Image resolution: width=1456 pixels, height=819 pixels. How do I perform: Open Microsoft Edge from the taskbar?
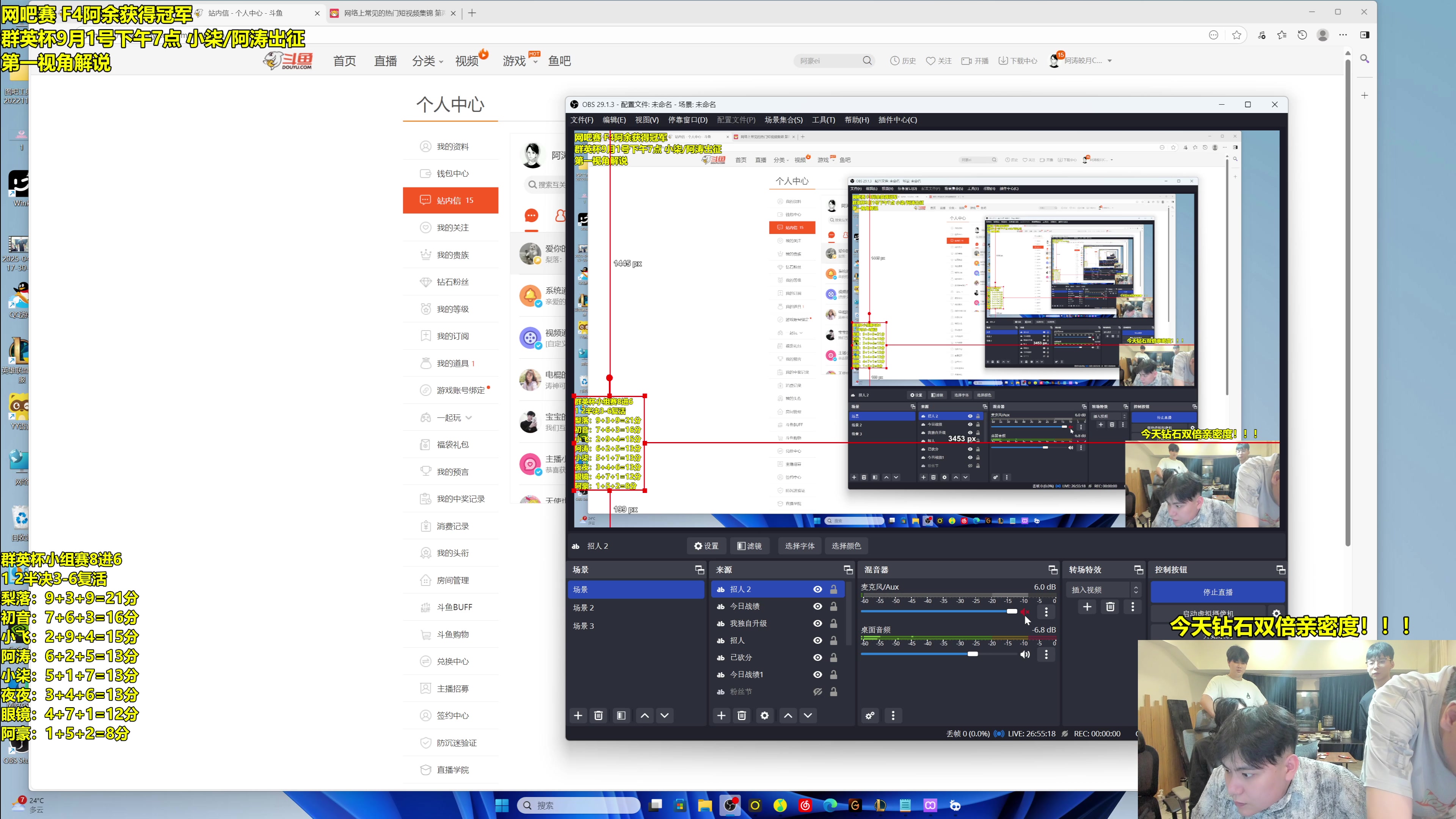click(830, 805)
